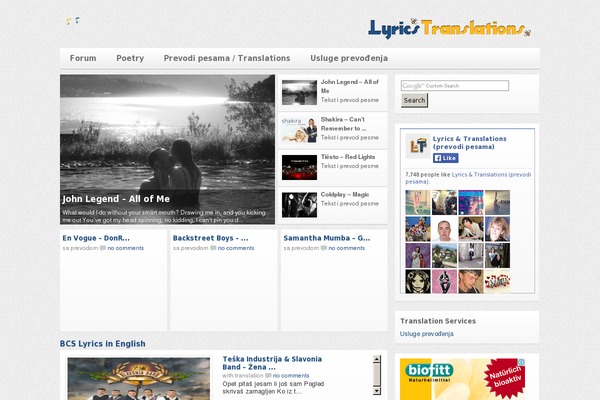Click the ad info icon on biofitt banner
The width and height of the screenshot is (600, 400).
522,362
